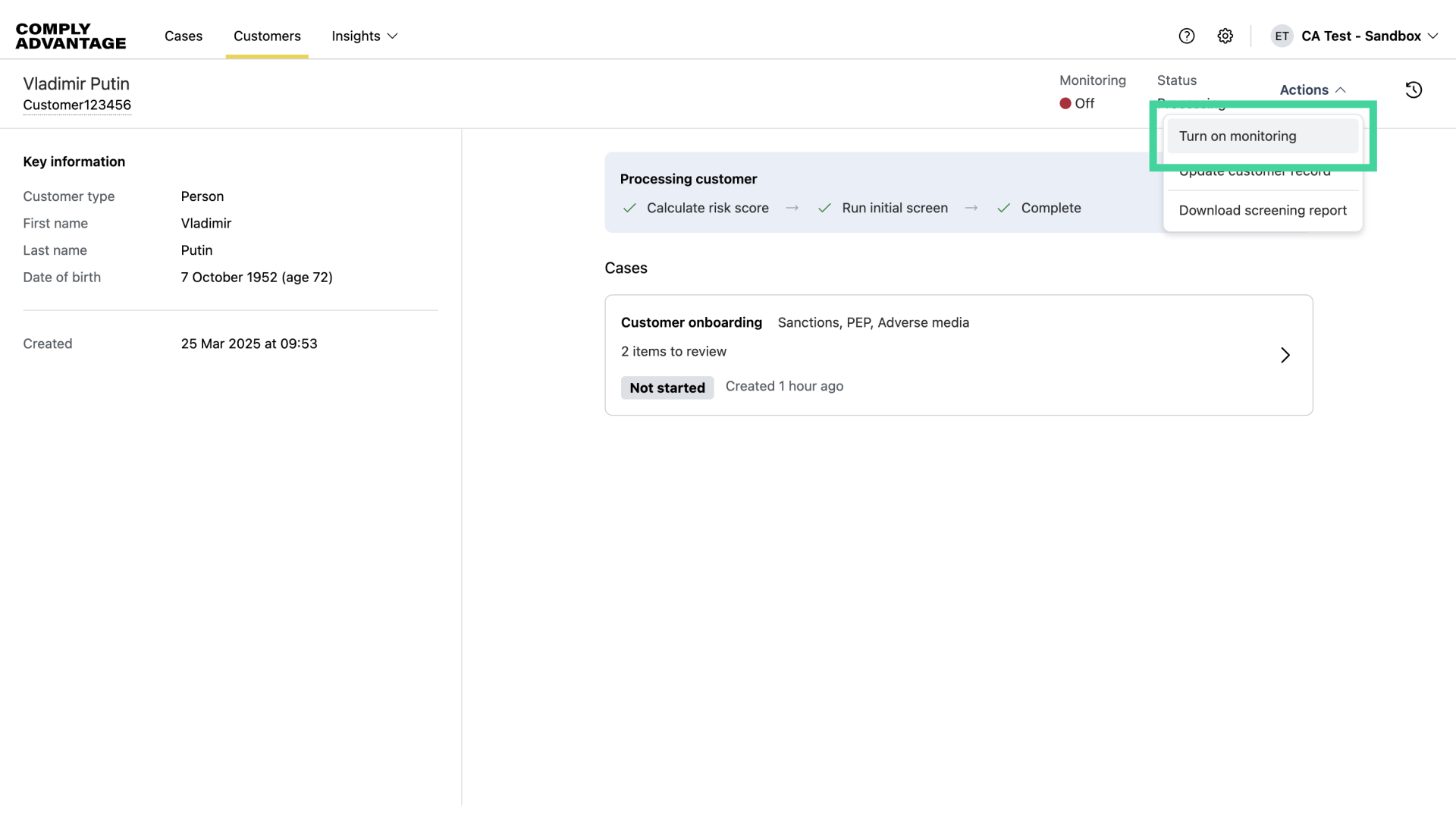
Task: Choose Download screening report
Action: tap(1263, 210)
